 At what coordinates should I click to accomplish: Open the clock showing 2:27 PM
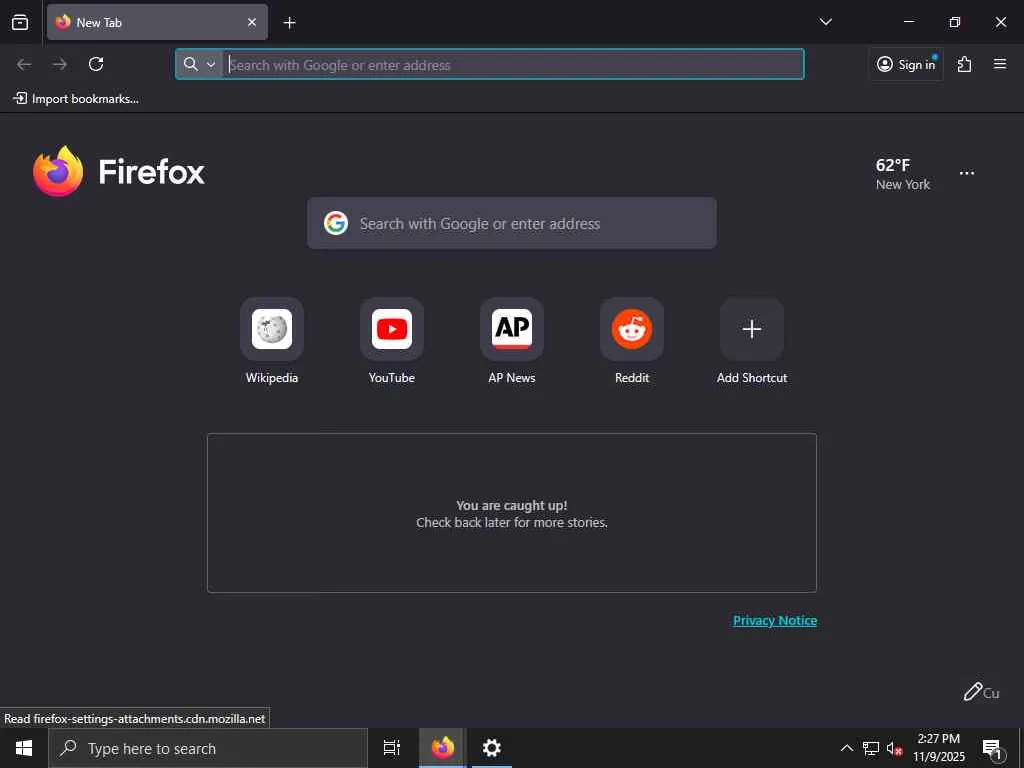tap(938, 748)
